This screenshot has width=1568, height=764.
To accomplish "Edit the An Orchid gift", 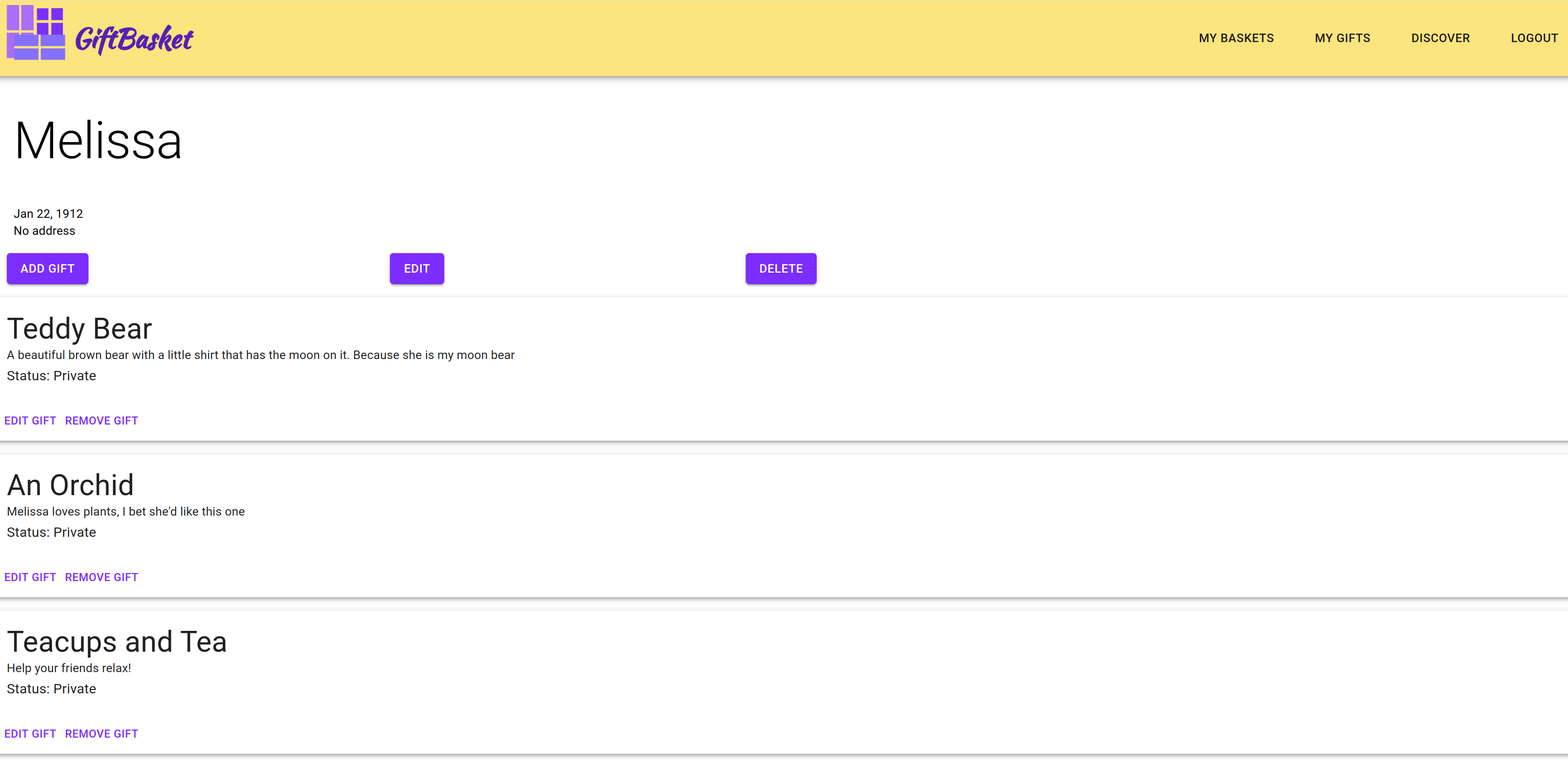I will [x=30, y=578].
